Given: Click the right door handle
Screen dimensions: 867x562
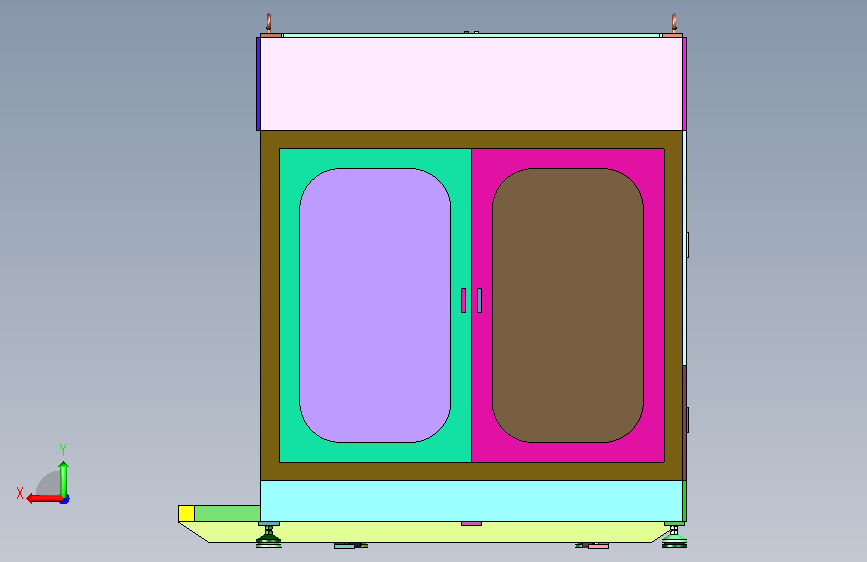Looking at the screenshot, I should tap(479, 300).
